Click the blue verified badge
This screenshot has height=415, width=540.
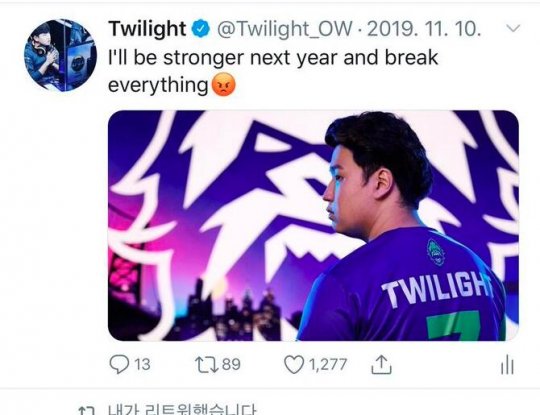[200, 29]
